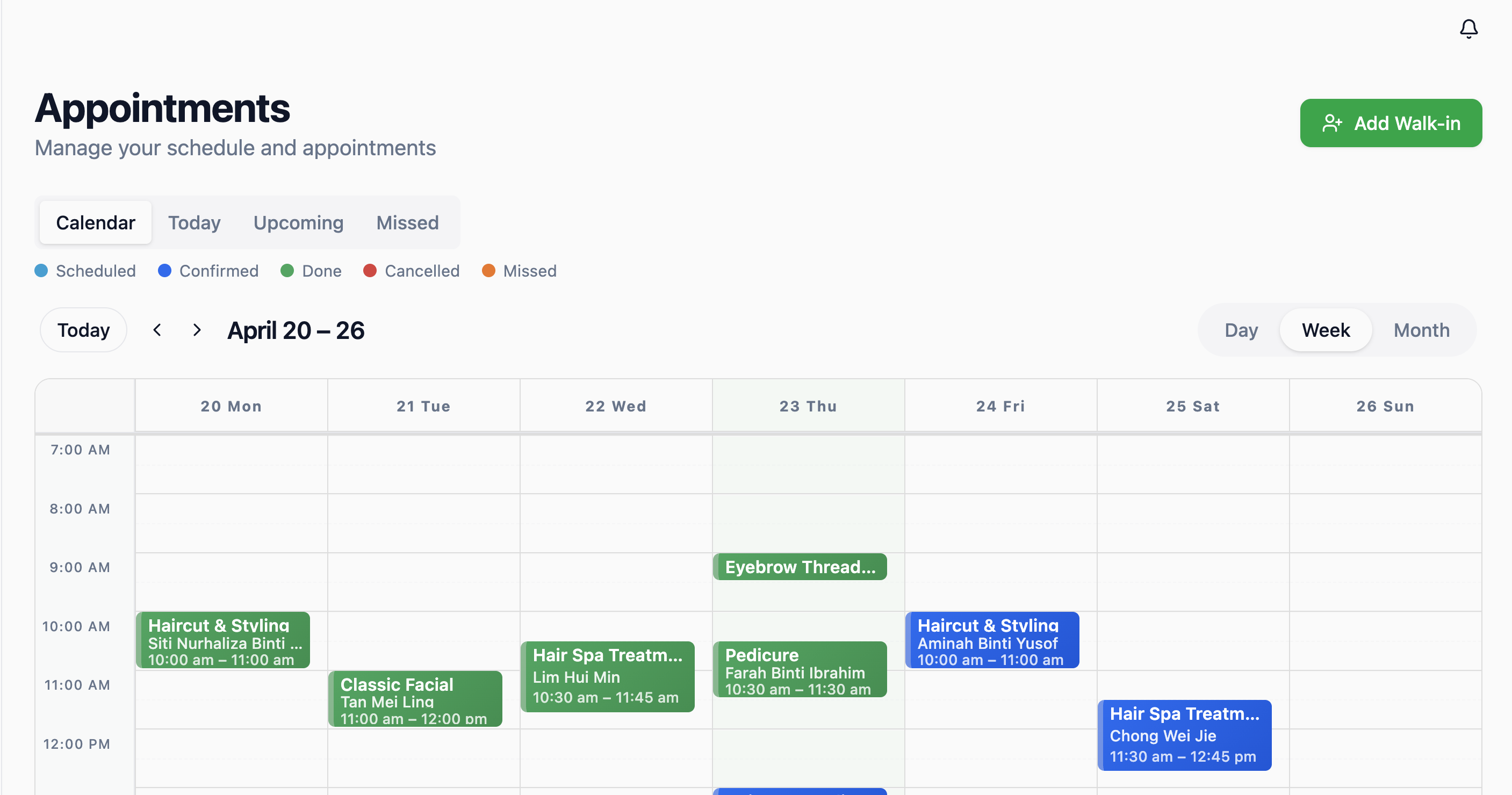Select the Week view
Viewport: 1512px width, 795px height.
tap(1326, 330)
